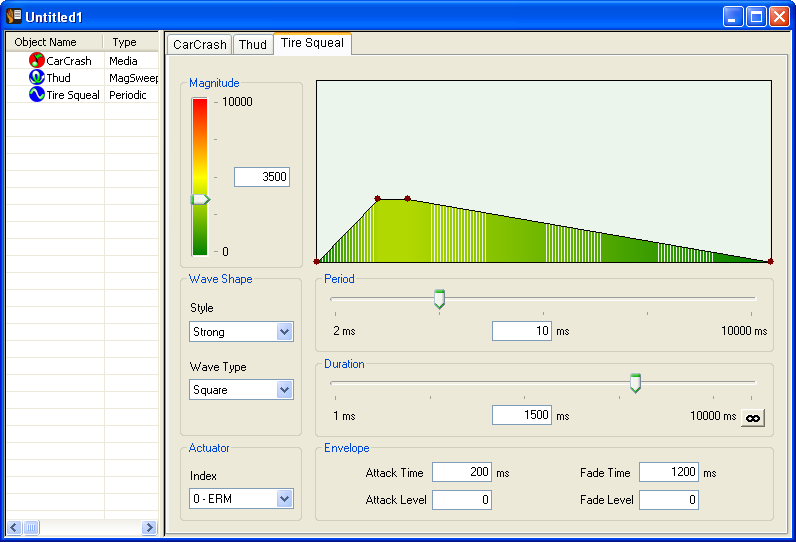The image size is (796, 542).
Task: Select the CarCrash row name
Action: pos(69,61)
